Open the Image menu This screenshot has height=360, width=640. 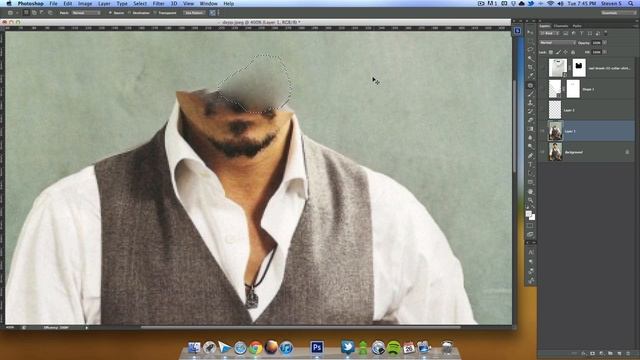tap(85, 3)
